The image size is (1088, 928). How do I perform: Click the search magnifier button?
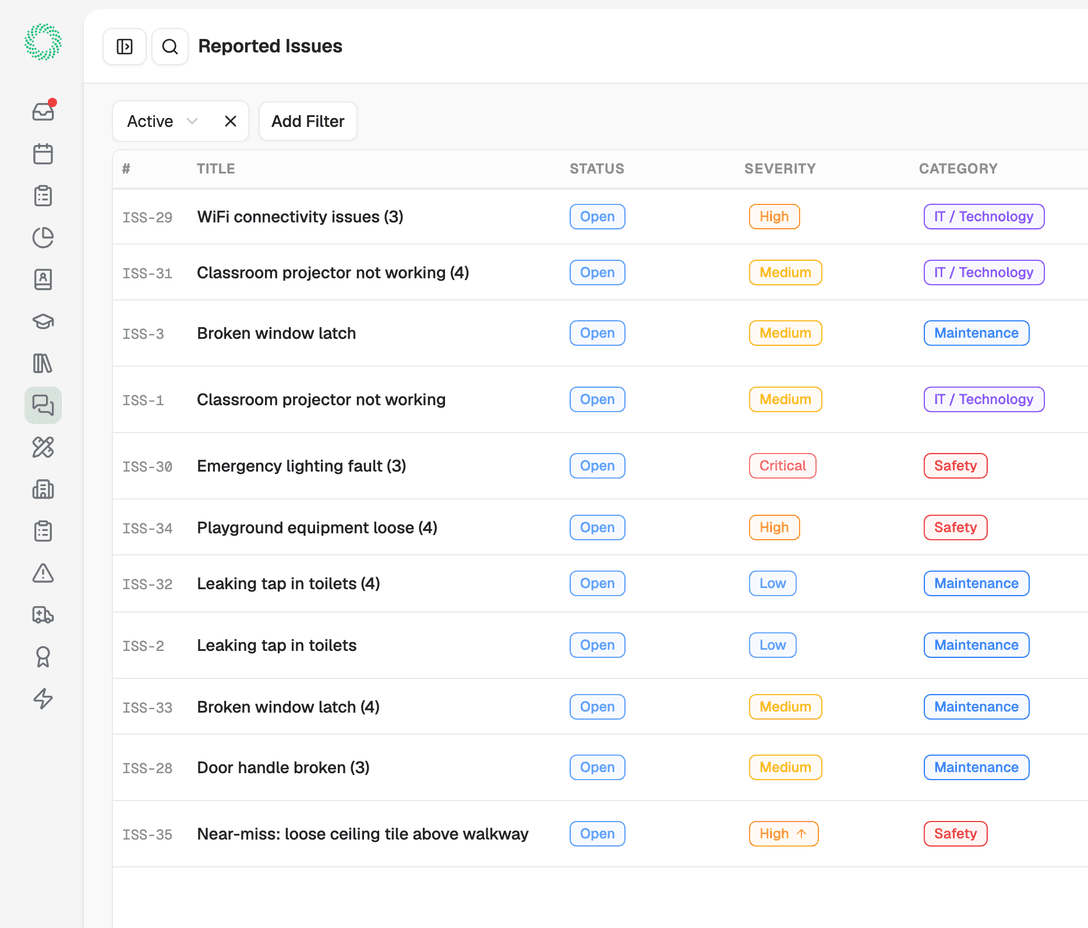170,47
